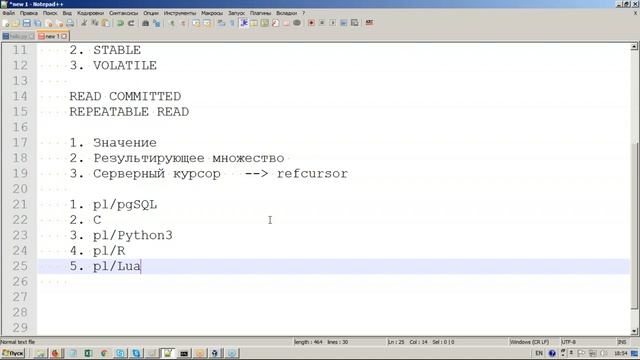Zoom in using the toolbar icon

(172, 23)
